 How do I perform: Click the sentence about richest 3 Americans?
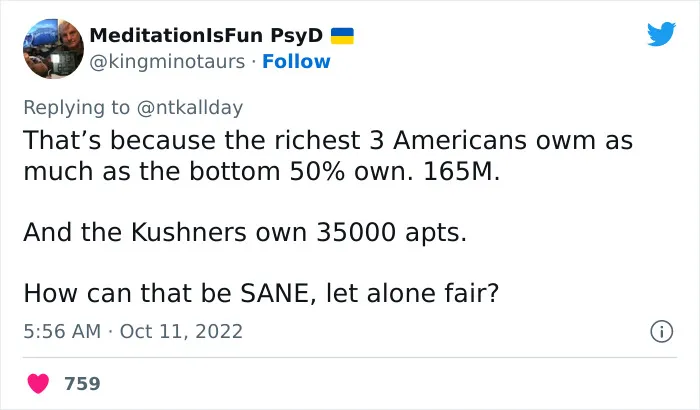328,155
